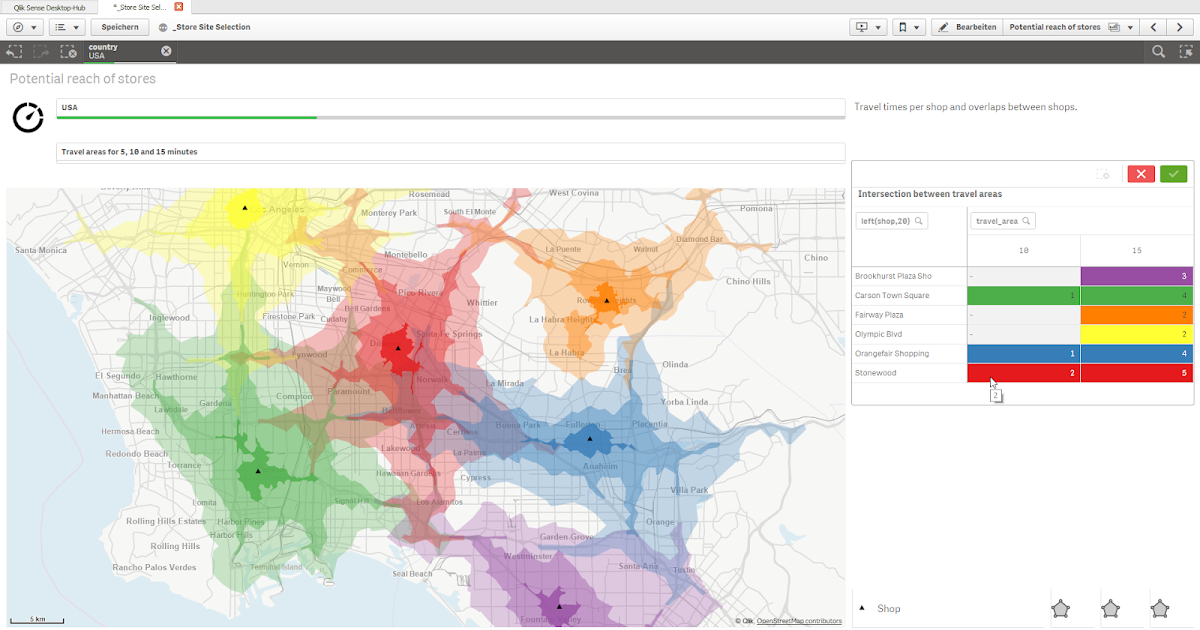The image size is (1200, 630).
Task: Click the first star icon
Action: 1061,608
